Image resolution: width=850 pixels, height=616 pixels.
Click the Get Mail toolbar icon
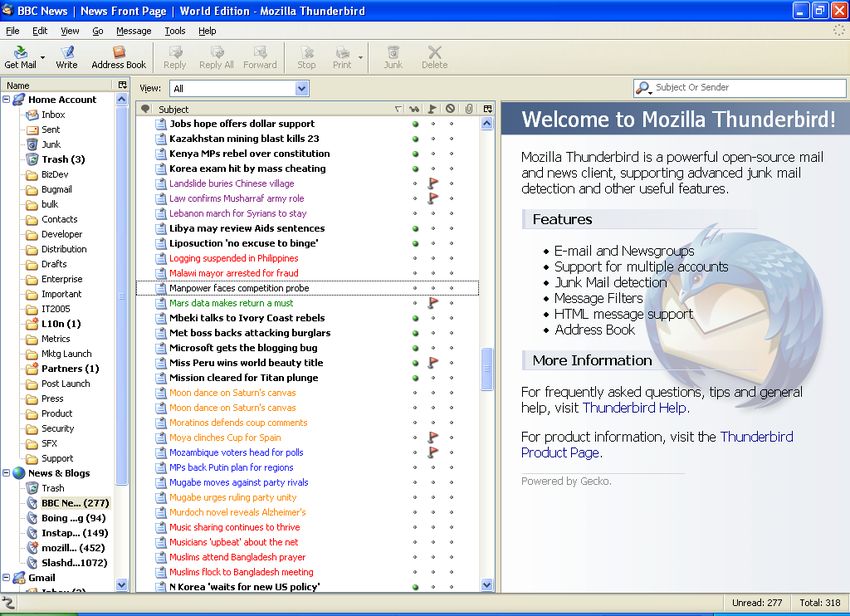tap(20, 57)
